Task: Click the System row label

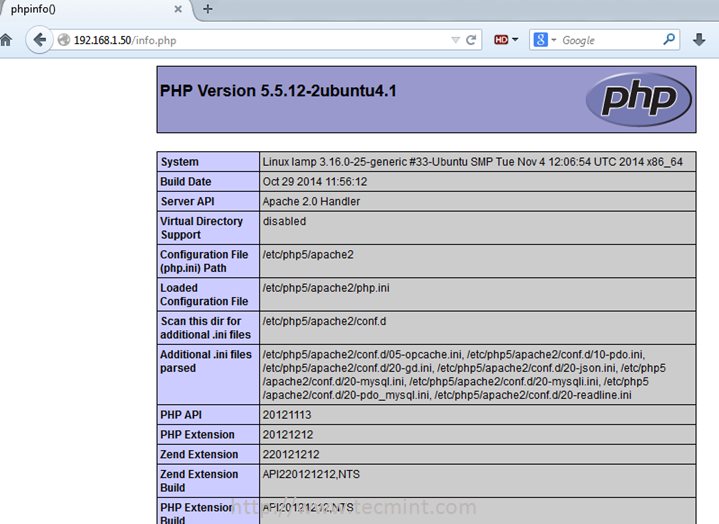Action: click(208, 162)
